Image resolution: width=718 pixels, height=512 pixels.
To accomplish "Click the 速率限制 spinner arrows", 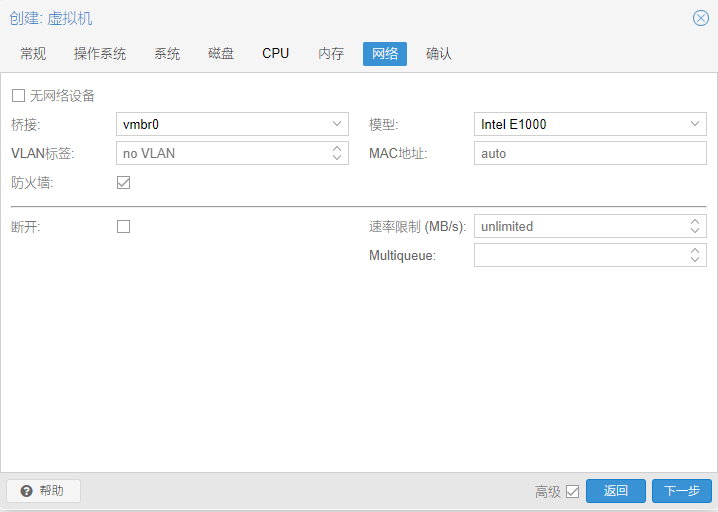I will coord(695,226).
